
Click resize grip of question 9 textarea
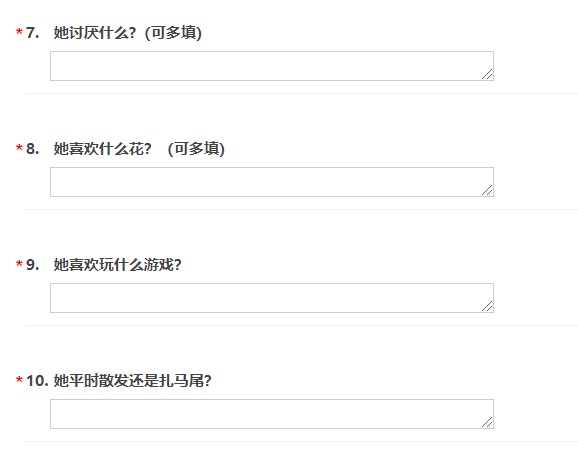click(x=487, y=306)
